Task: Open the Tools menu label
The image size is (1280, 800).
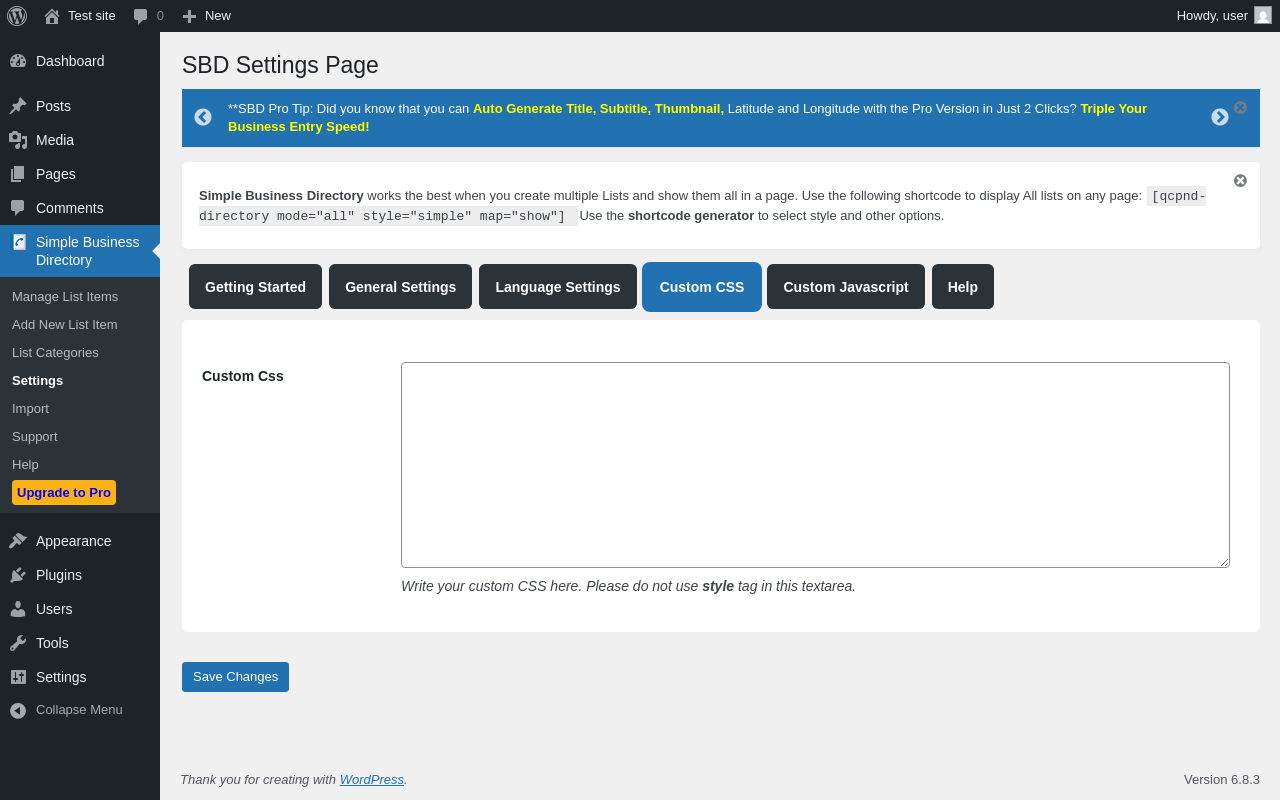Action: [52, 643]
